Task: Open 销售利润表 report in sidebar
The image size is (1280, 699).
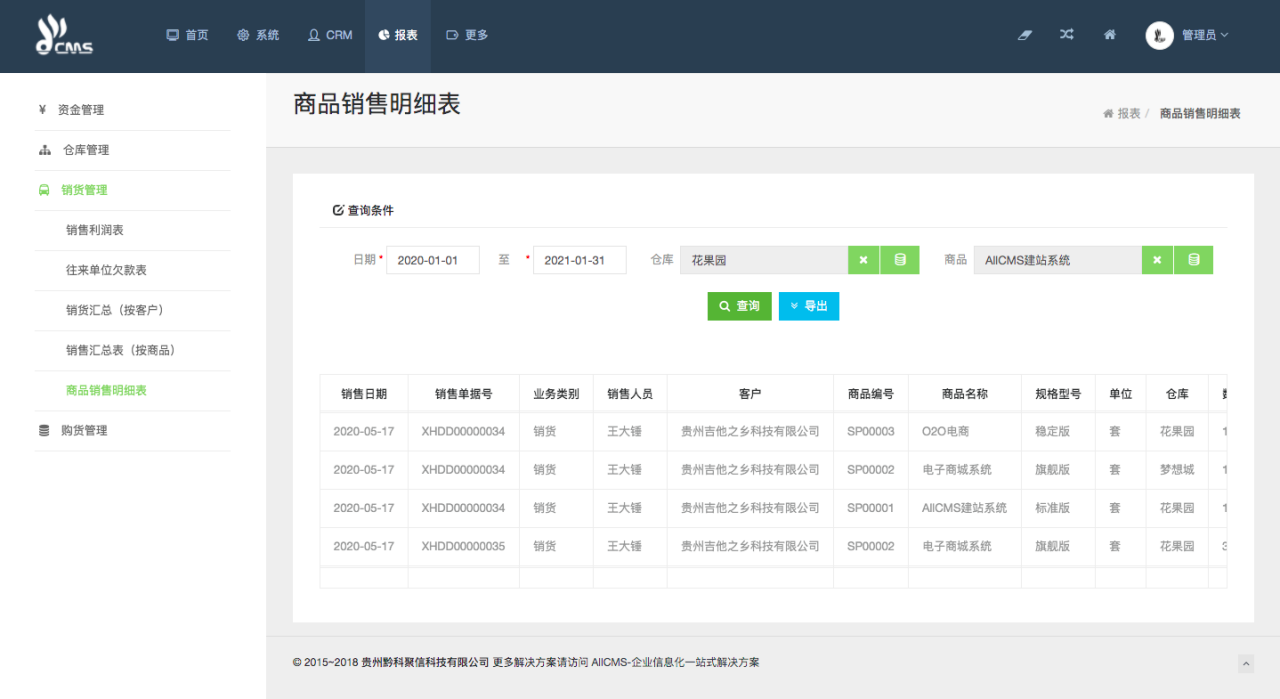Action: pyautogui.click(x=95, y=230)
